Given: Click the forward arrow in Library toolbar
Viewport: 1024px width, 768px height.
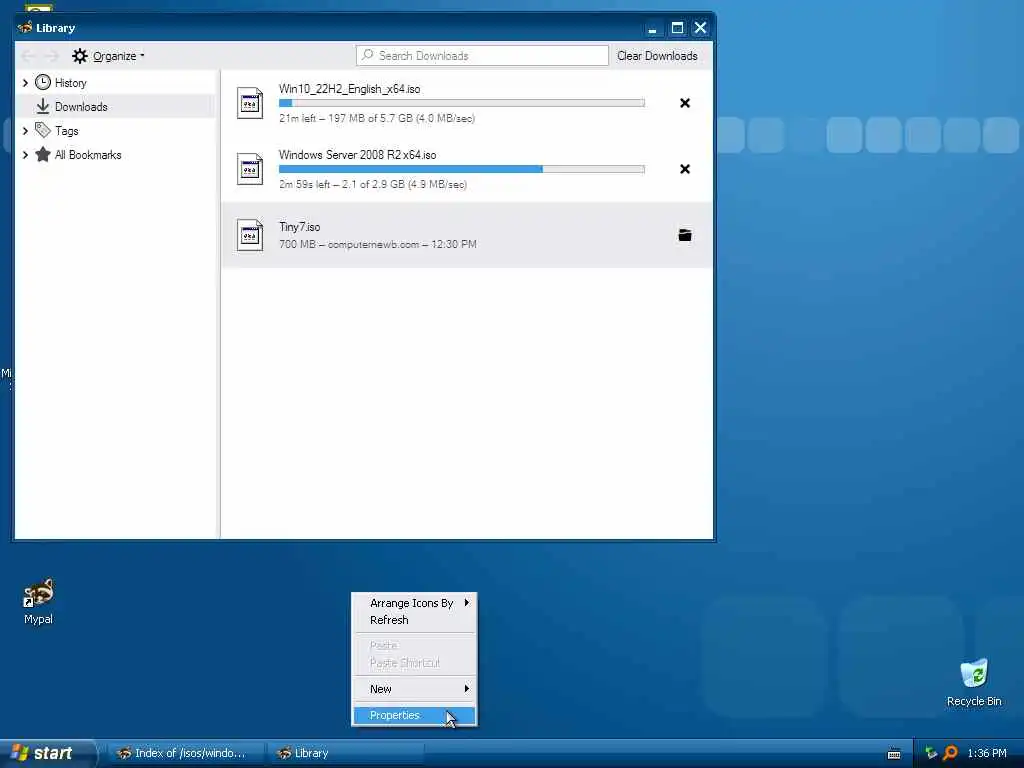Looking at the screenshot, I should pos(52,56).
